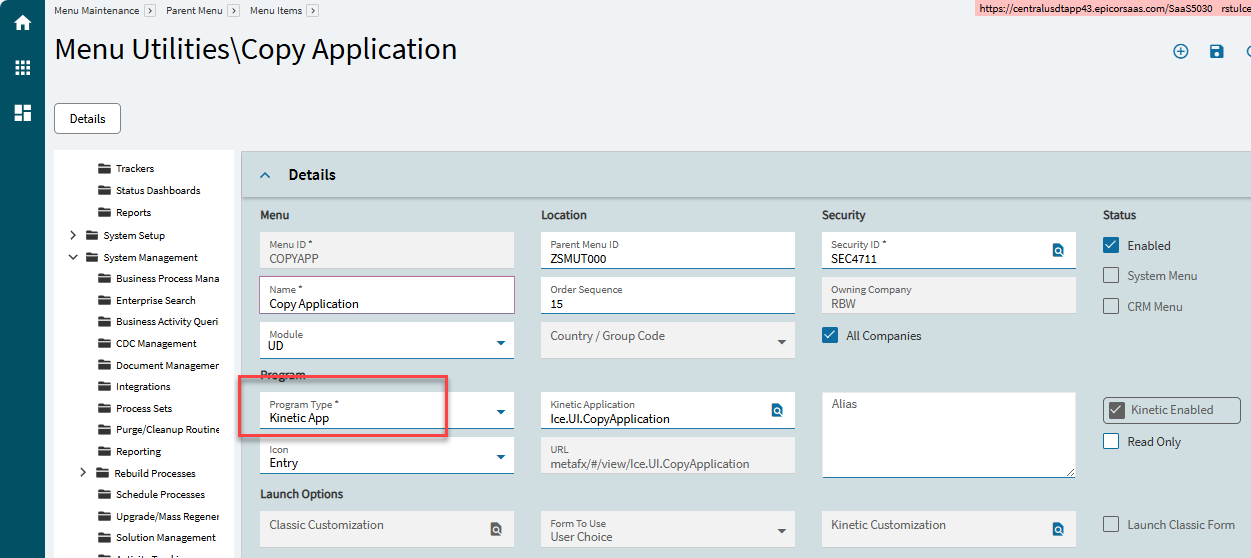Toggle the All Companies checkbox
The image size is (1251, 558).
(x=830, y=336)
